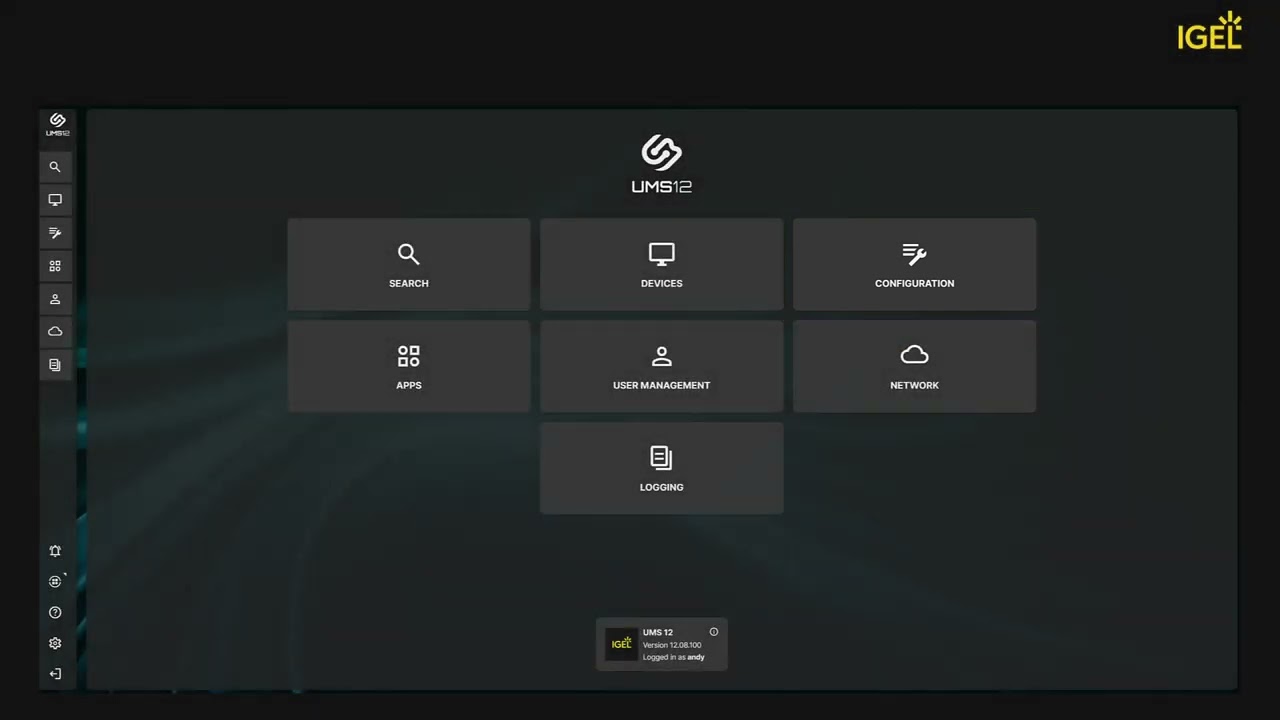Click the search magnifier icon in sidebar

tap(55, 167)
